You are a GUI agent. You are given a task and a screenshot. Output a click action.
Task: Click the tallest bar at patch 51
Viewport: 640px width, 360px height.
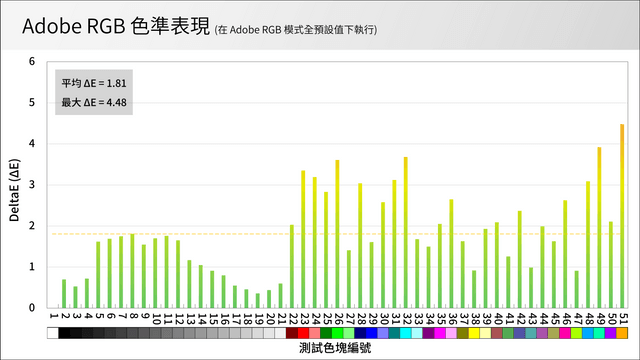coord(622,216)
